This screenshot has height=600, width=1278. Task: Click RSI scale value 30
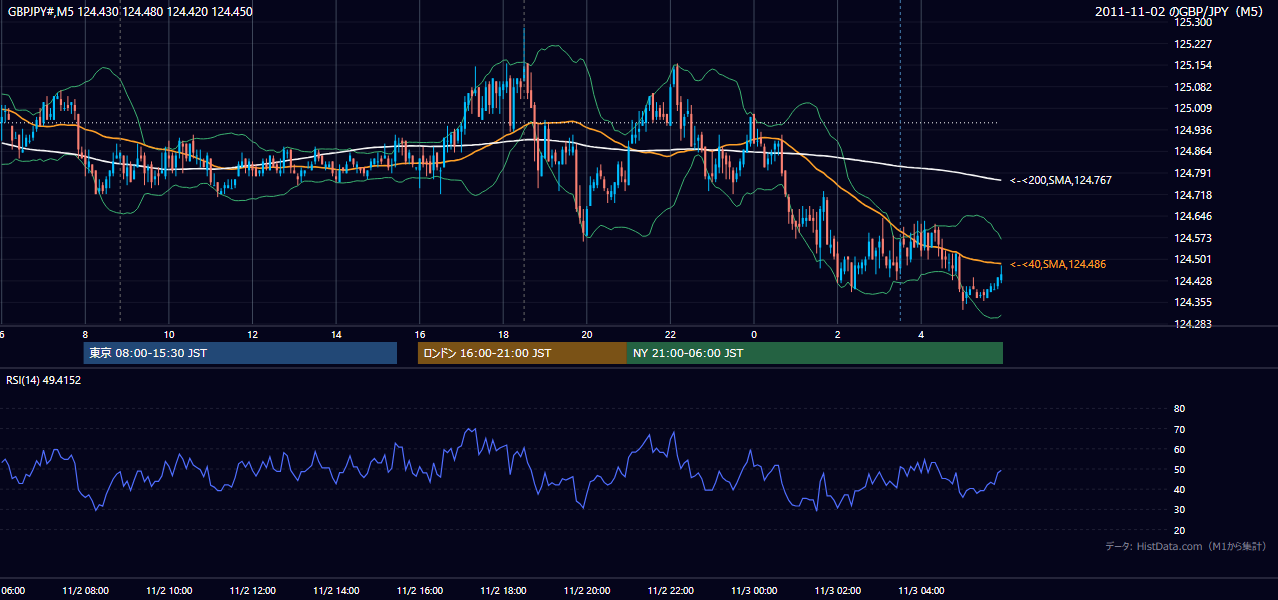point(1179,510)
